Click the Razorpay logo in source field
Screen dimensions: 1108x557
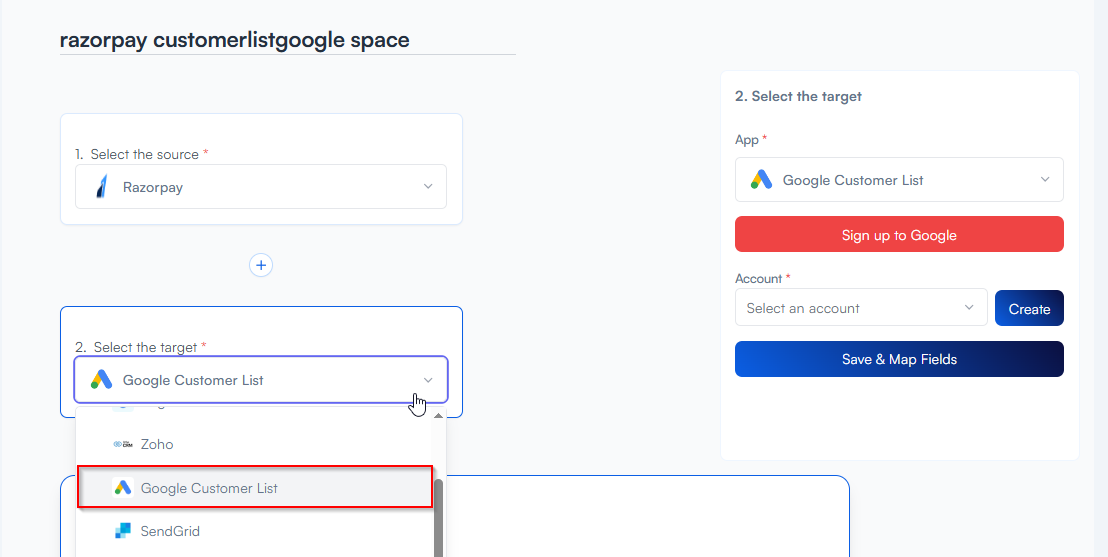[x=100, y=187]
